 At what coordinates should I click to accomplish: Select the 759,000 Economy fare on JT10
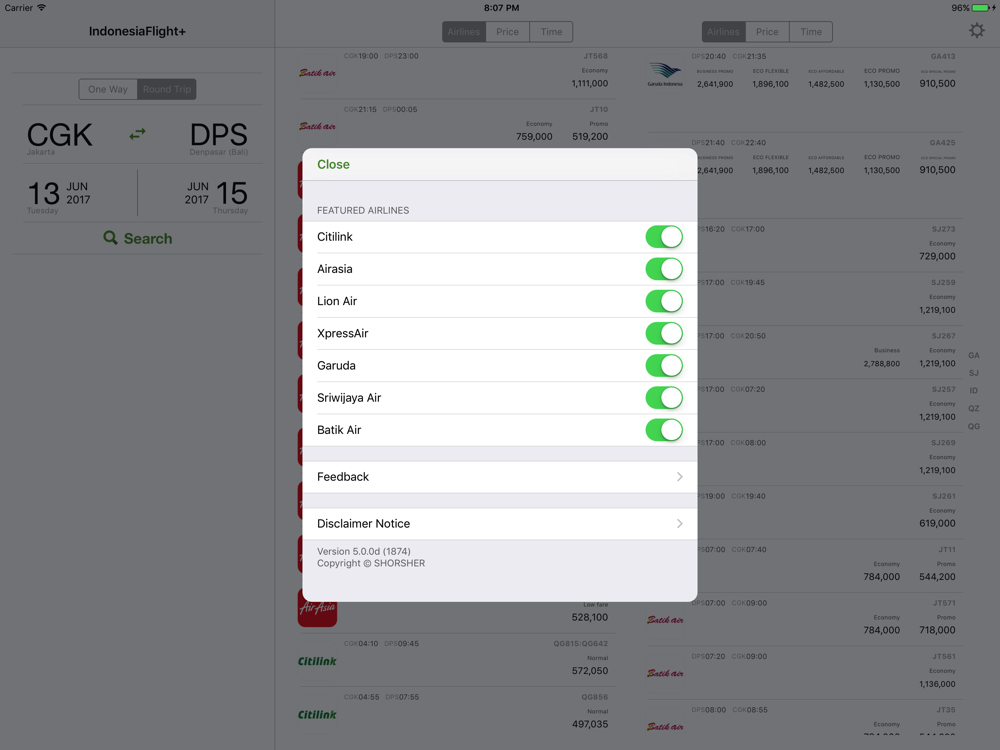pyautogui.click(x=534, y=136)
